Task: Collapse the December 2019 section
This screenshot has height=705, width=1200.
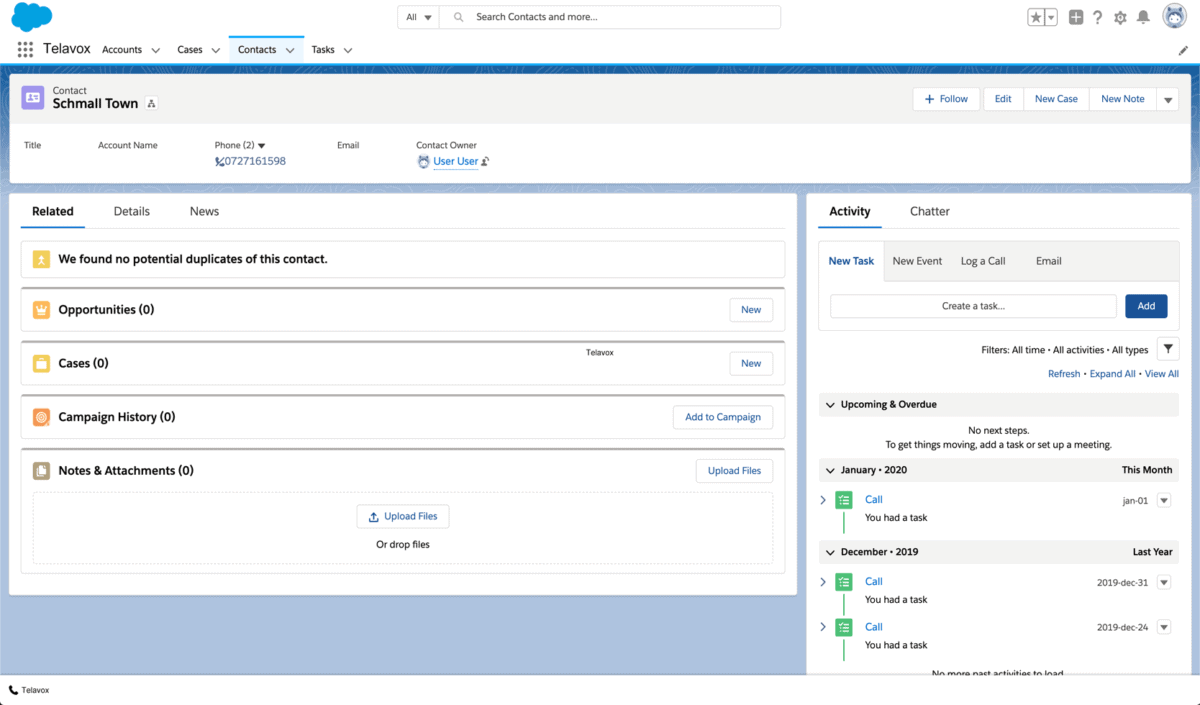Action: pyautogui.click(x=829, y=552)
